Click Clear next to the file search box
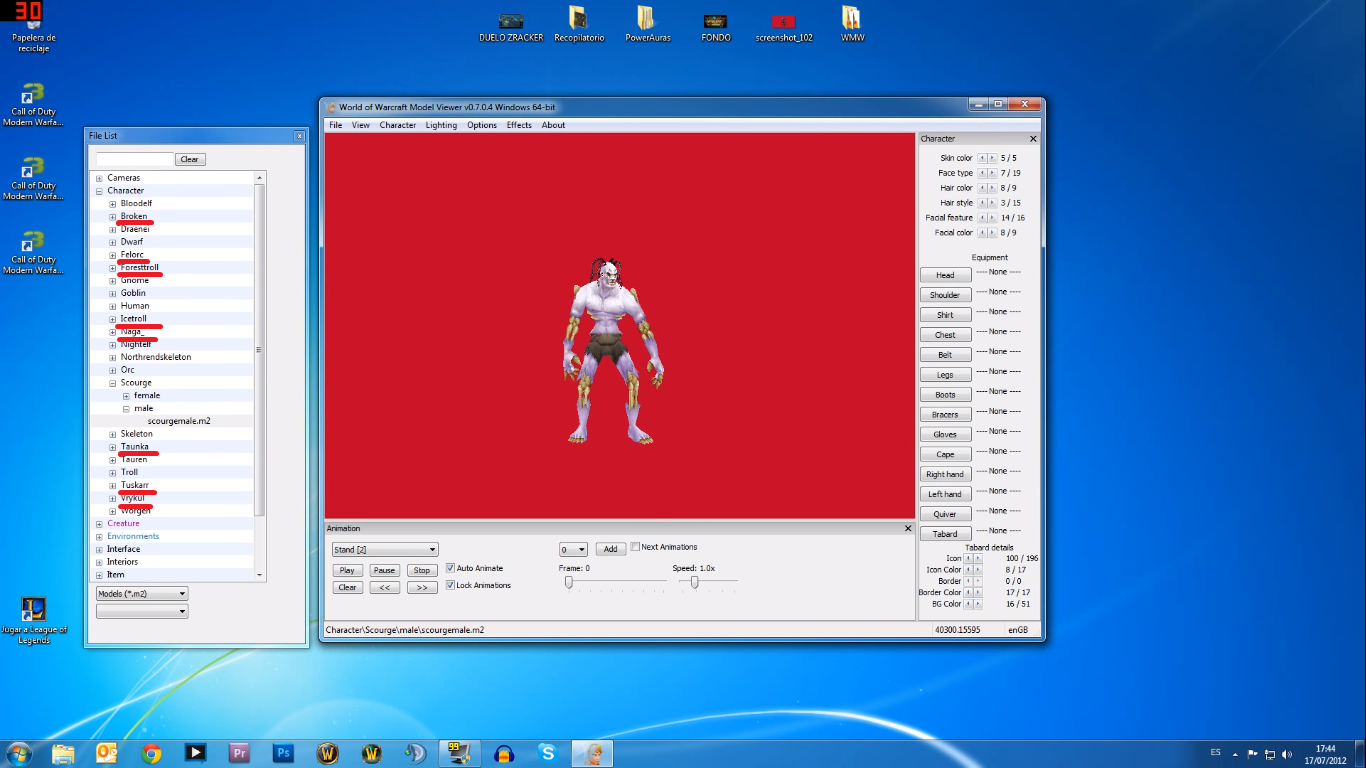1366x768 pixels. click(190, 159)
